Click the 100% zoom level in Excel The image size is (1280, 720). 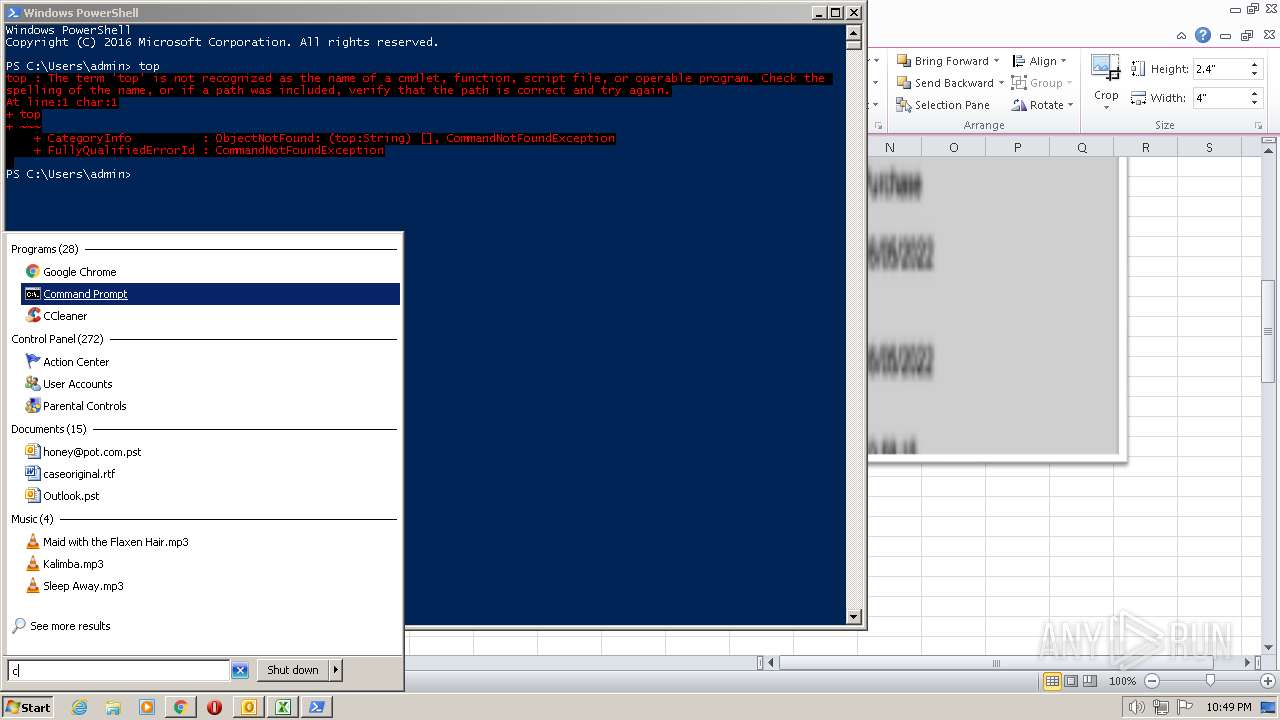click(x=1122, y=681)
